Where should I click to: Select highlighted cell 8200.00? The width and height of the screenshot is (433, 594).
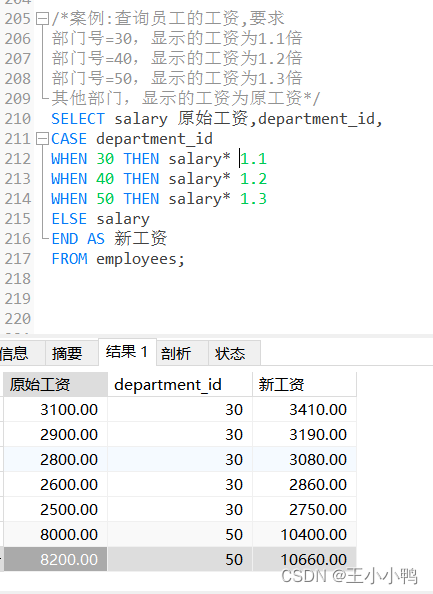[x=55, y=560]
